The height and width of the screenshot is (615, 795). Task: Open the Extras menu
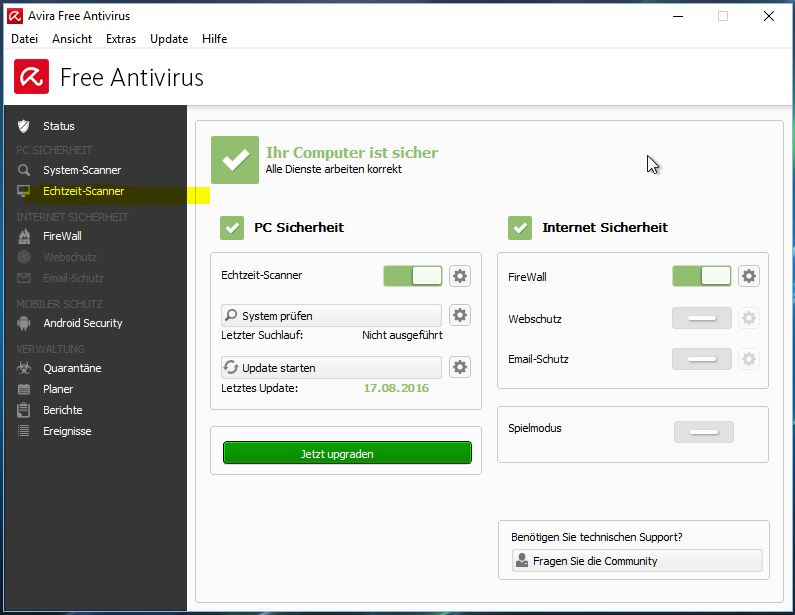pyautogui.click(x=121, y=39)
